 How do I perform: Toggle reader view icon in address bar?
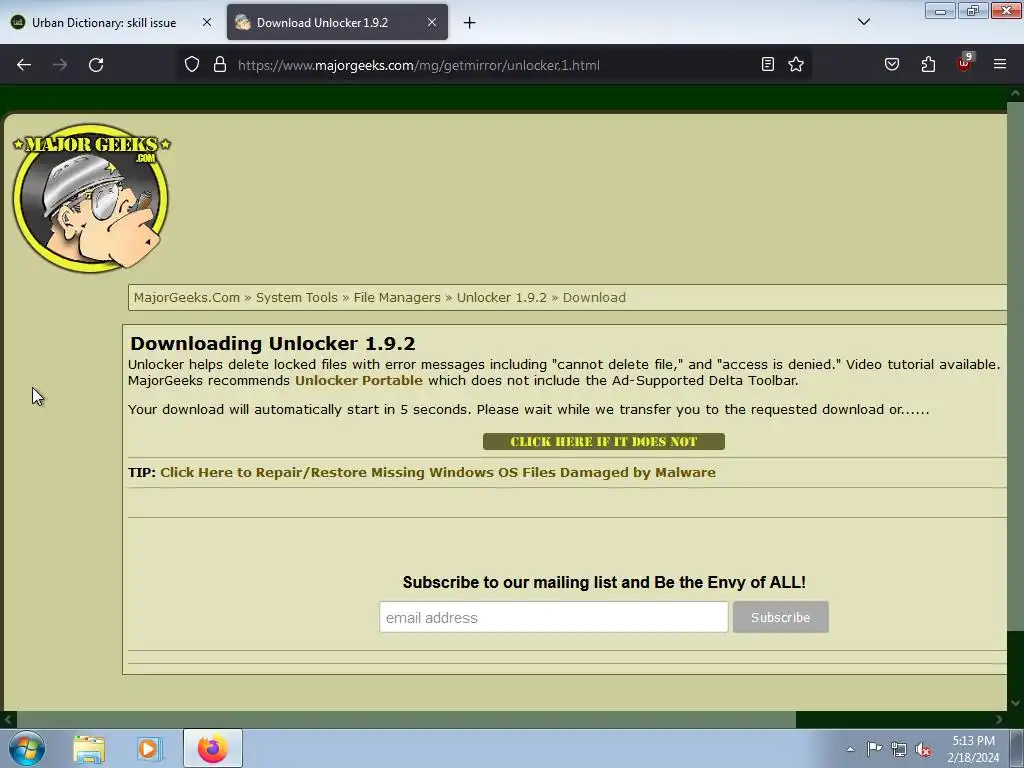pos(768,65)
